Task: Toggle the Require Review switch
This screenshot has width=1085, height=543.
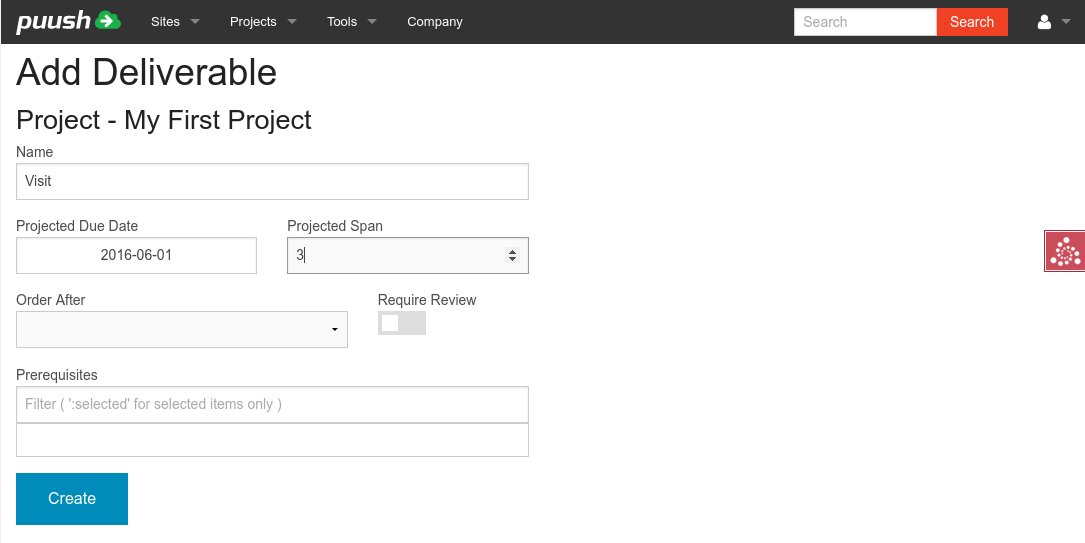Action: (x=401, y=323)
